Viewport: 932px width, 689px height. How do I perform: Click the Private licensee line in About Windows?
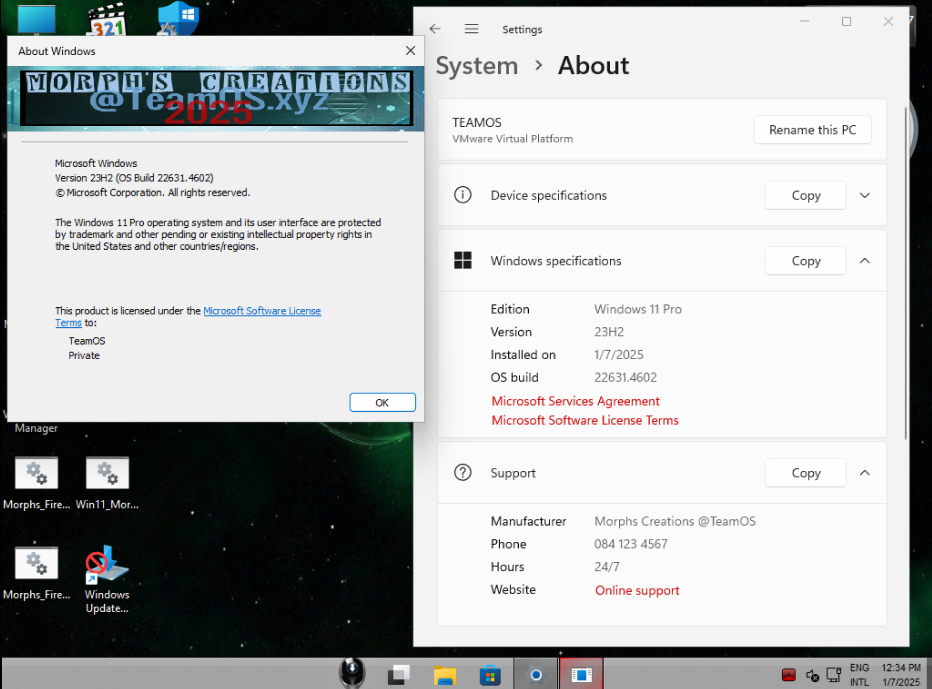point(84,355)
